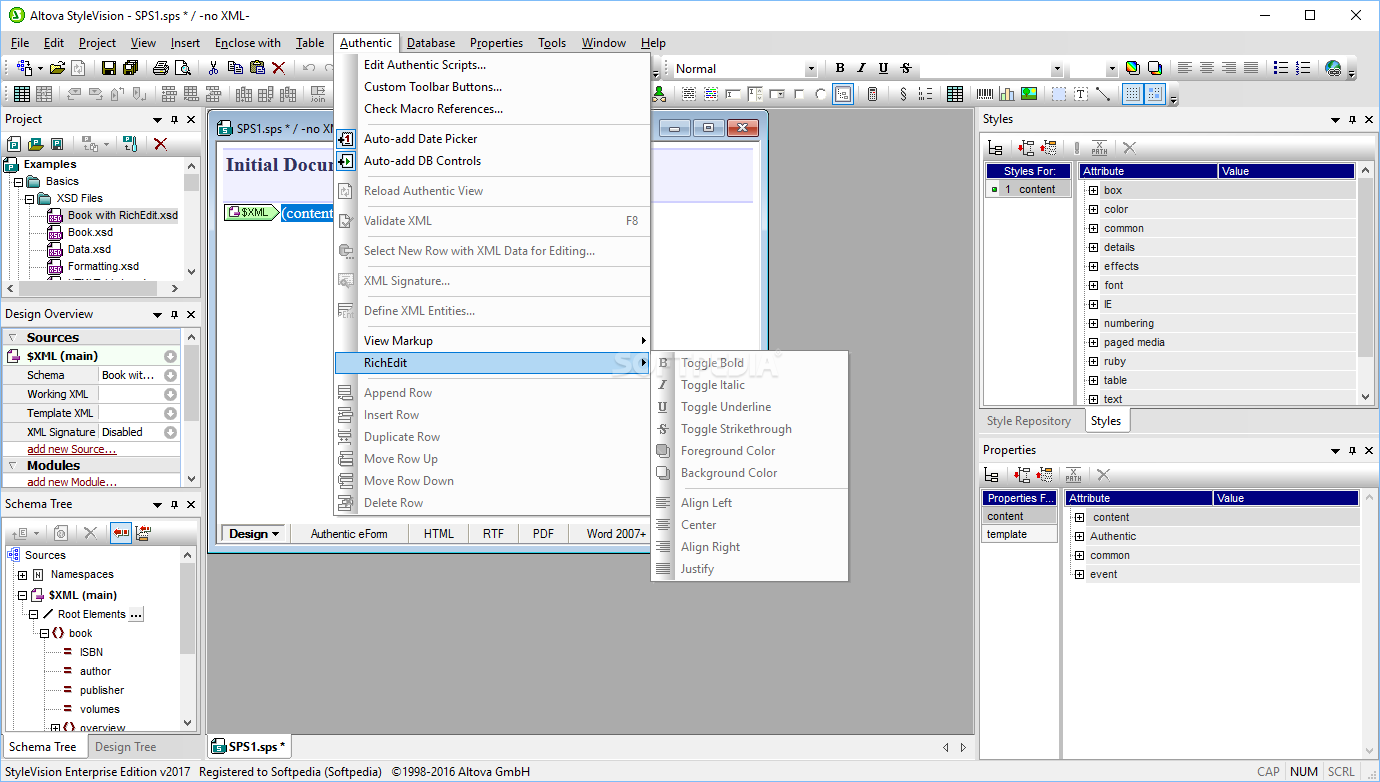Click the add new Module link
The image size is (1380, 782).
[72, 482]
